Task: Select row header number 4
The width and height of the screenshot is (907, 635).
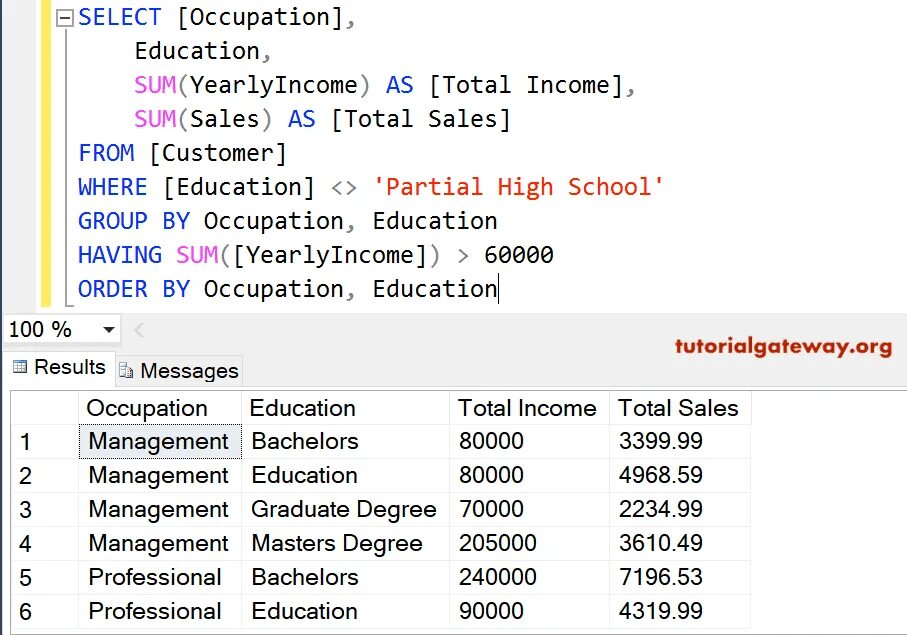Action: pos(45,544)
